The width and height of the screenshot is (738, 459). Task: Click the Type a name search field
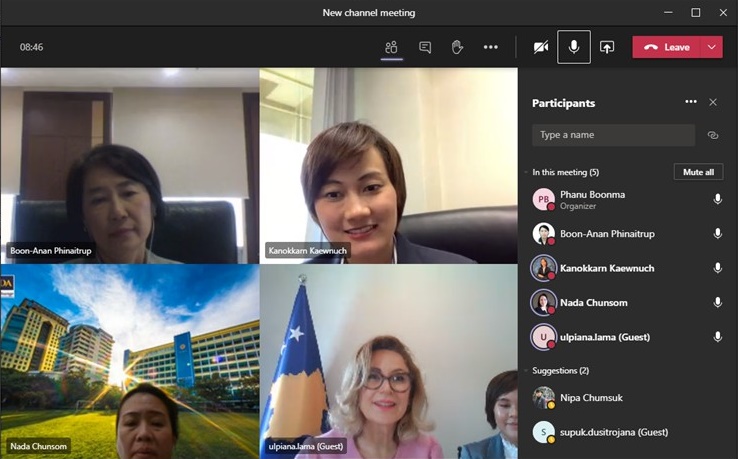click(613, 135)
